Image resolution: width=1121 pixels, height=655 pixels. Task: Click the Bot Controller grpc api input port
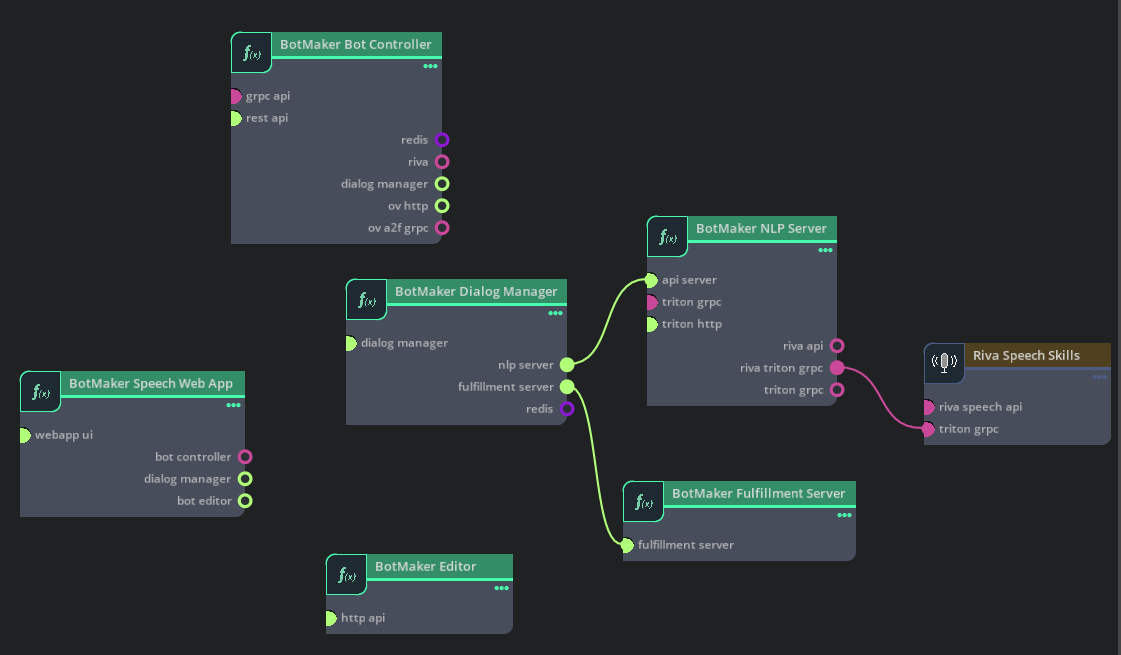tap(236, 96)
